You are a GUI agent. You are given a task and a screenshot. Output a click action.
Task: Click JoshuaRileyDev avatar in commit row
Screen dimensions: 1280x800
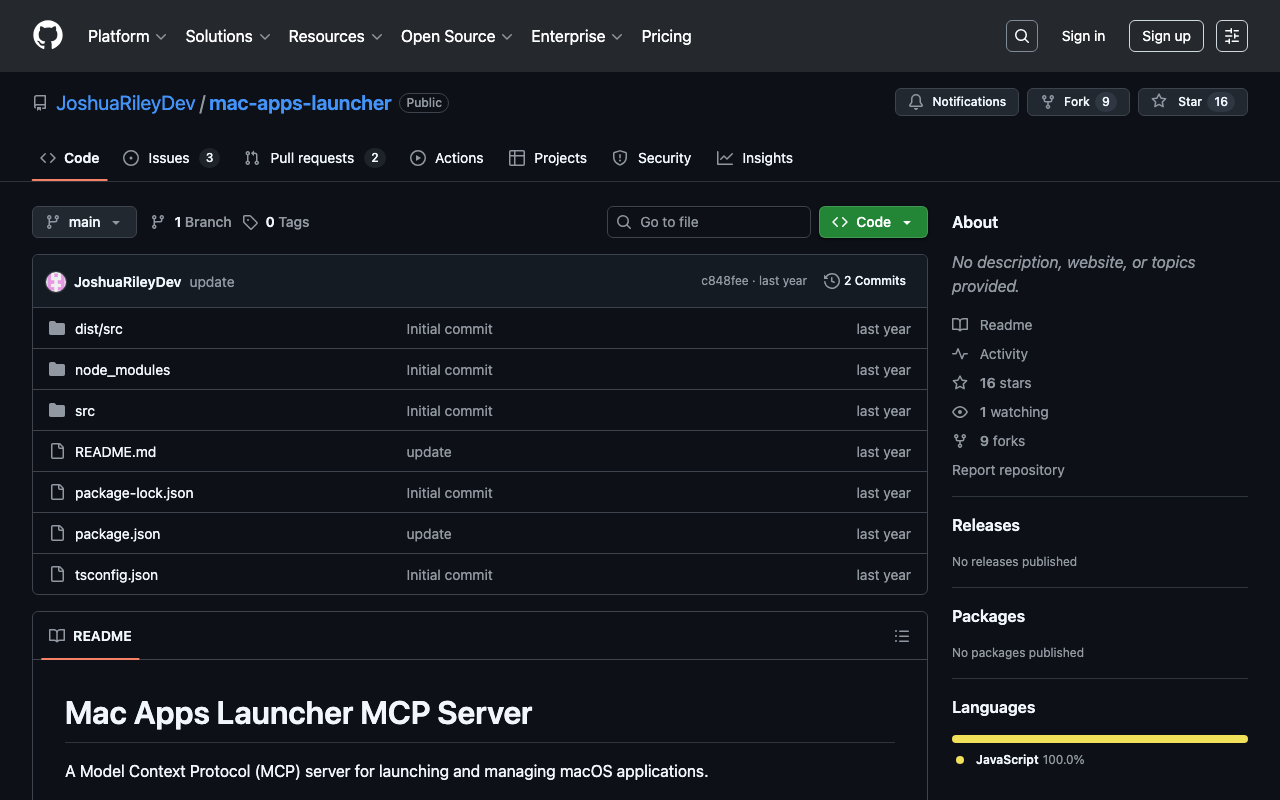pos(56,282)
